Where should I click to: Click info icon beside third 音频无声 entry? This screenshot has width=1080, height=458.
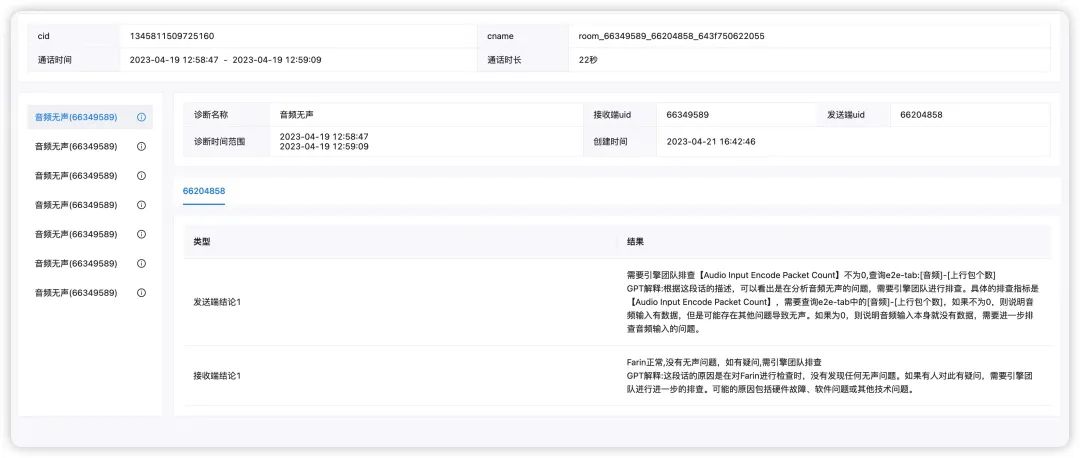point(141,175)
